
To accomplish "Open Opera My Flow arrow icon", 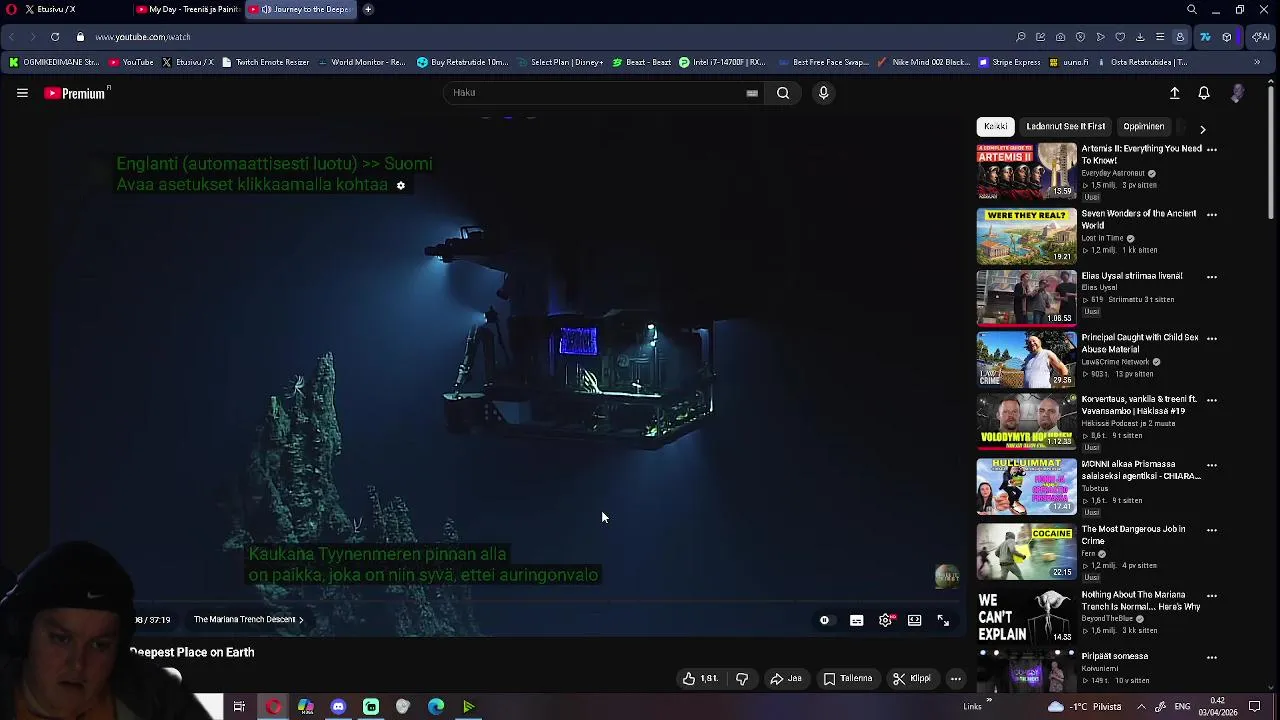I will coord(1100,37).
